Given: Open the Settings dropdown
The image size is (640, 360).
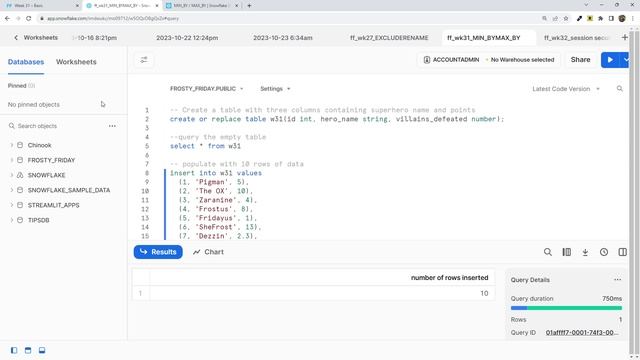Looking at the screenshot, I should [x=275, y=89].
